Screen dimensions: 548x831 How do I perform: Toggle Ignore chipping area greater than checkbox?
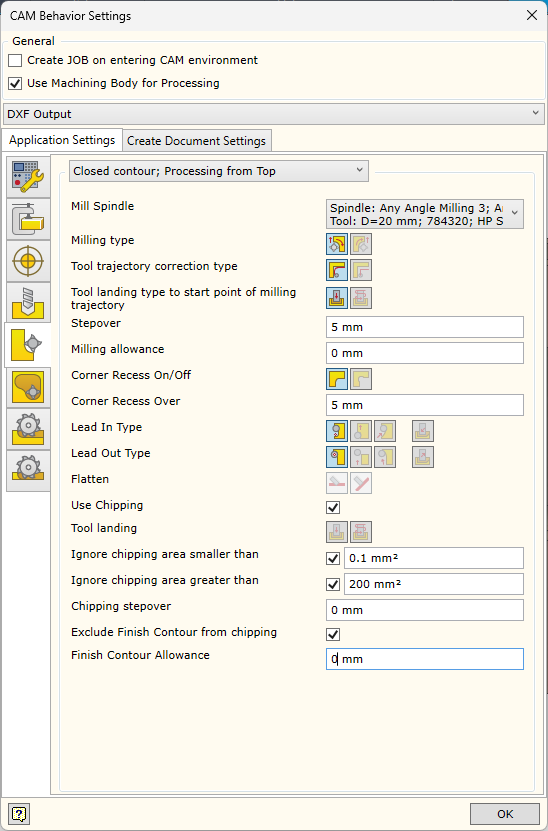coord(333,585)
